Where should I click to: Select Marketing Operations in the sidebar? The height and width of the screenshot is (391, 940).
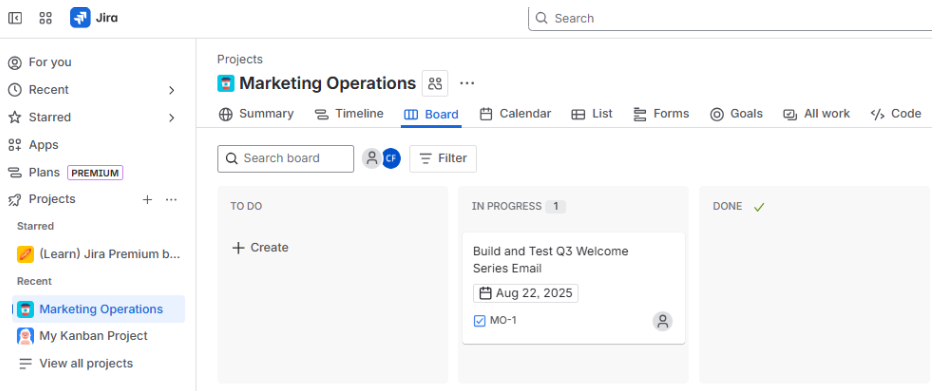click(x=98, y=309)
